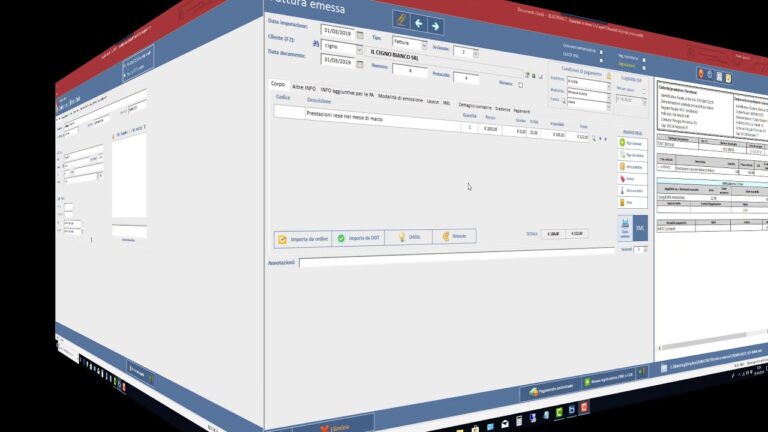This screenshot has height=432, width=768.
Task: Click the red C icon in taskbar
Action: coord(584,407)
